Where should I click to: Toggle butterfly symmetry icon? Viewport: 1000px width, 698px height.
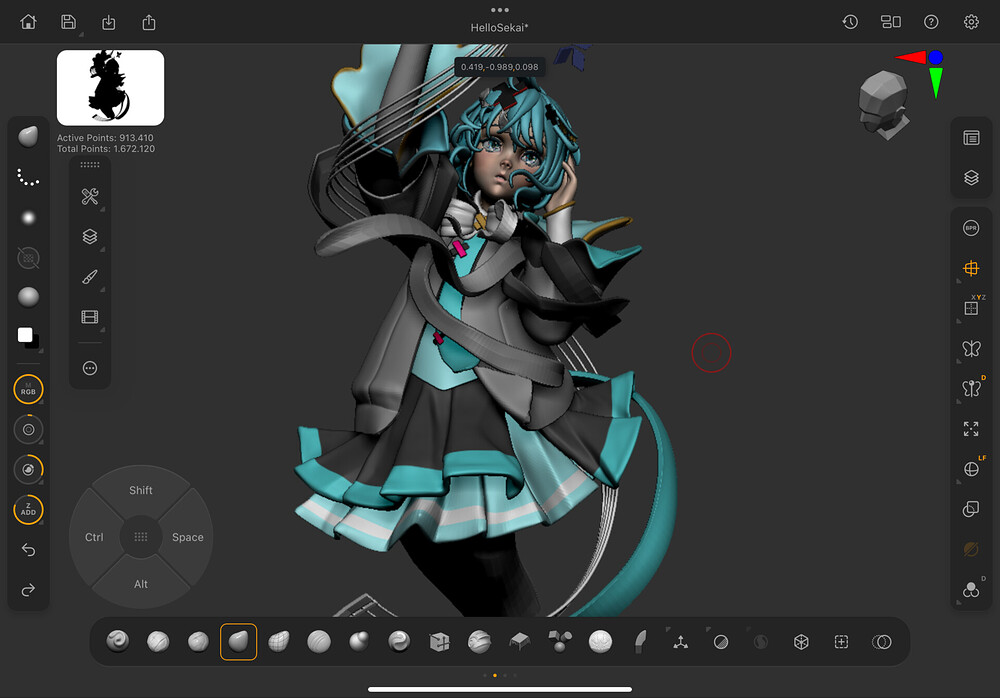click(971, 348)
